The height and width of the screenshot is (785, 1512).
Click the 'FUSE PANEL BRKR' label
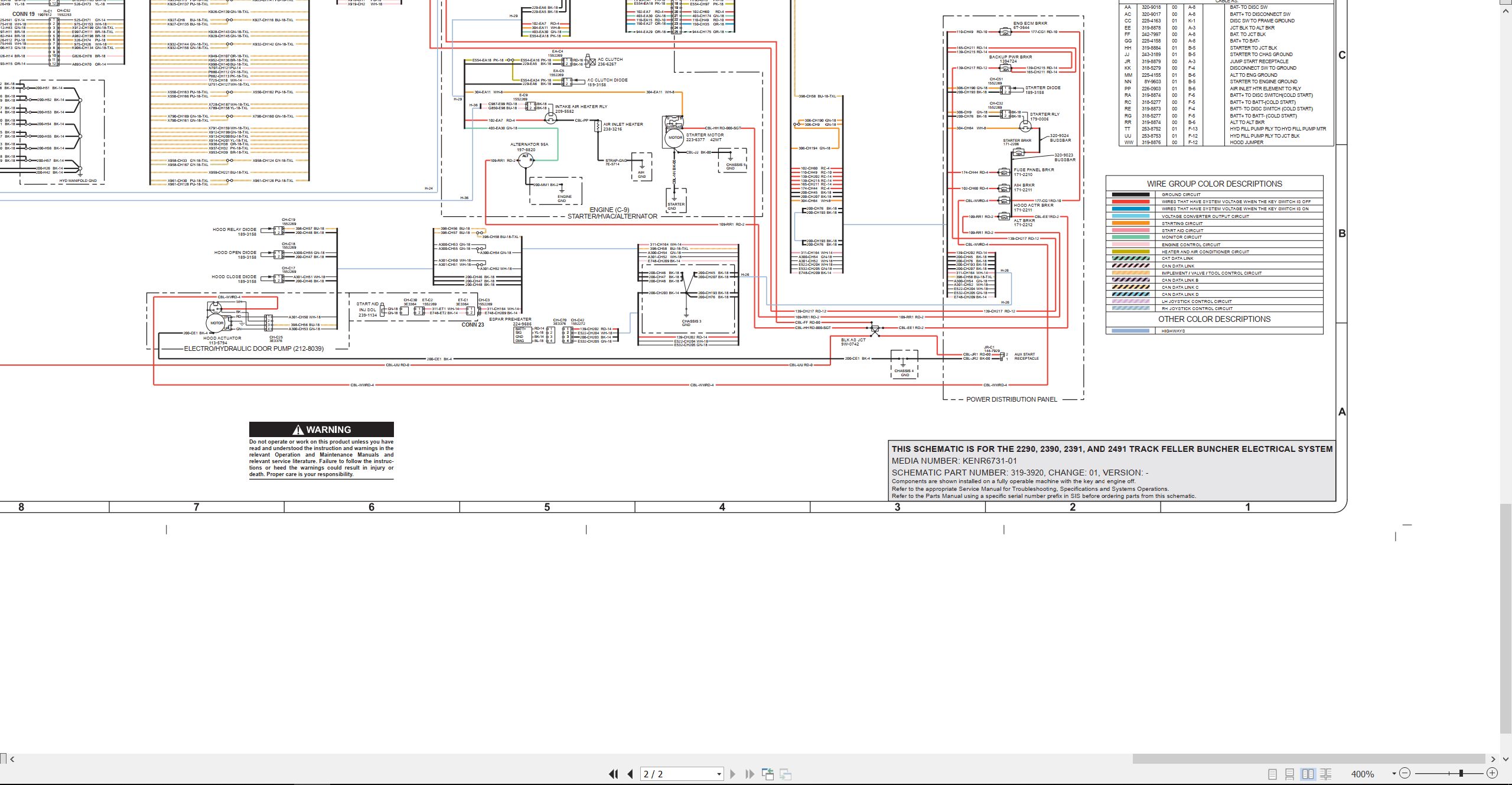click(x=1034, y=170)
